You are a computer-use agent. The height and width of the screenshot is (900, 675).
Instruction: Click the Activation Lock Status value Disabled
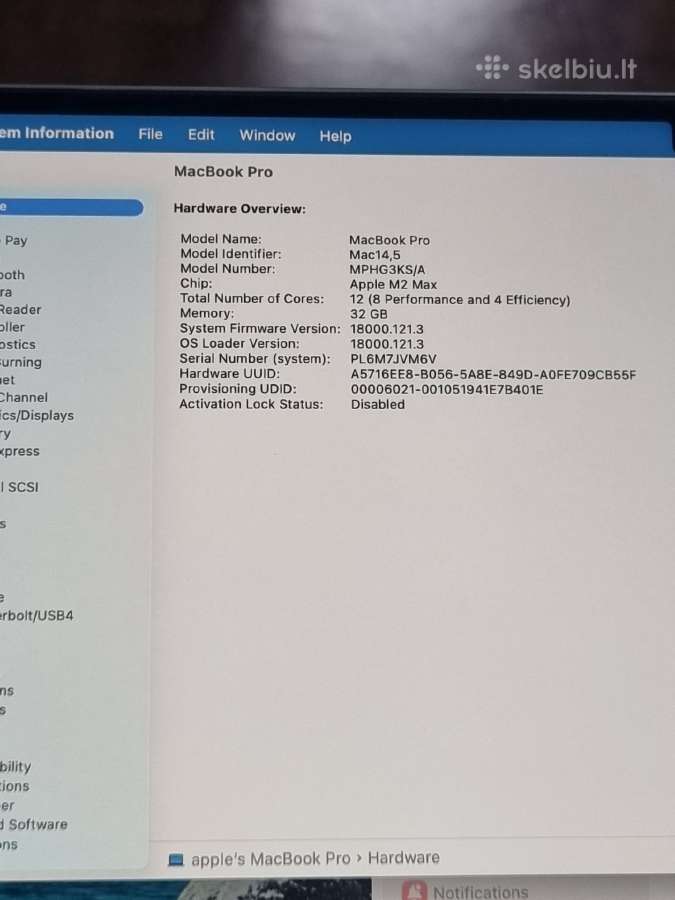[x=378, y=404]
